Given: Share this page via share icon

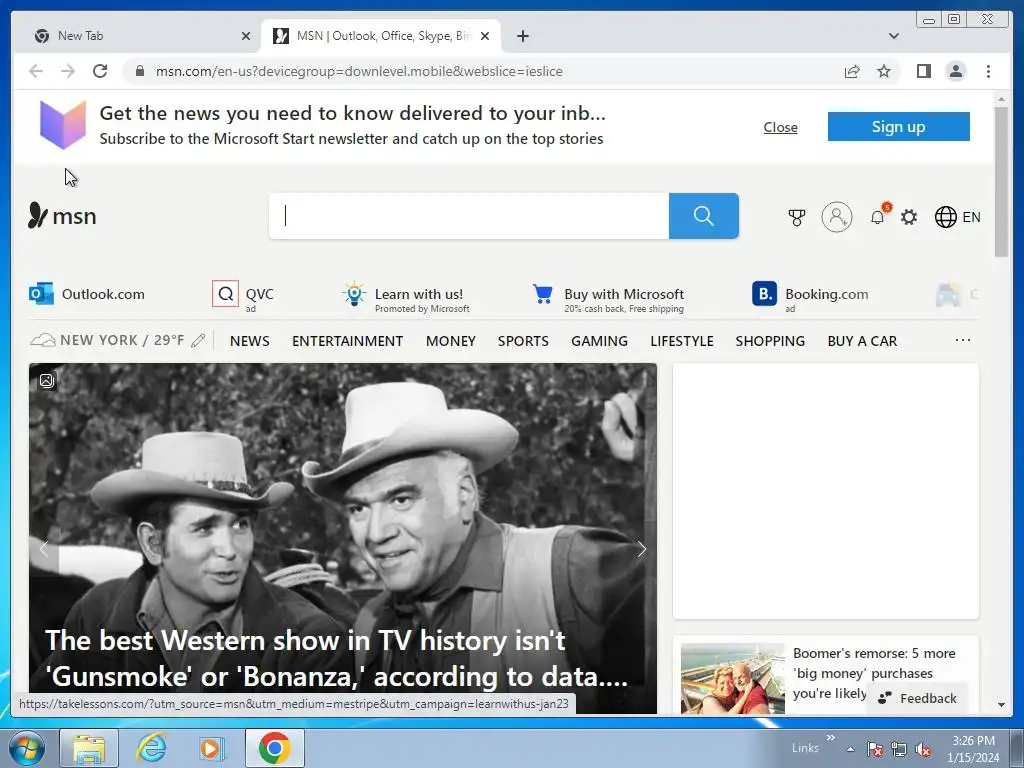Looking at the screenshot, I should point(852,71).
